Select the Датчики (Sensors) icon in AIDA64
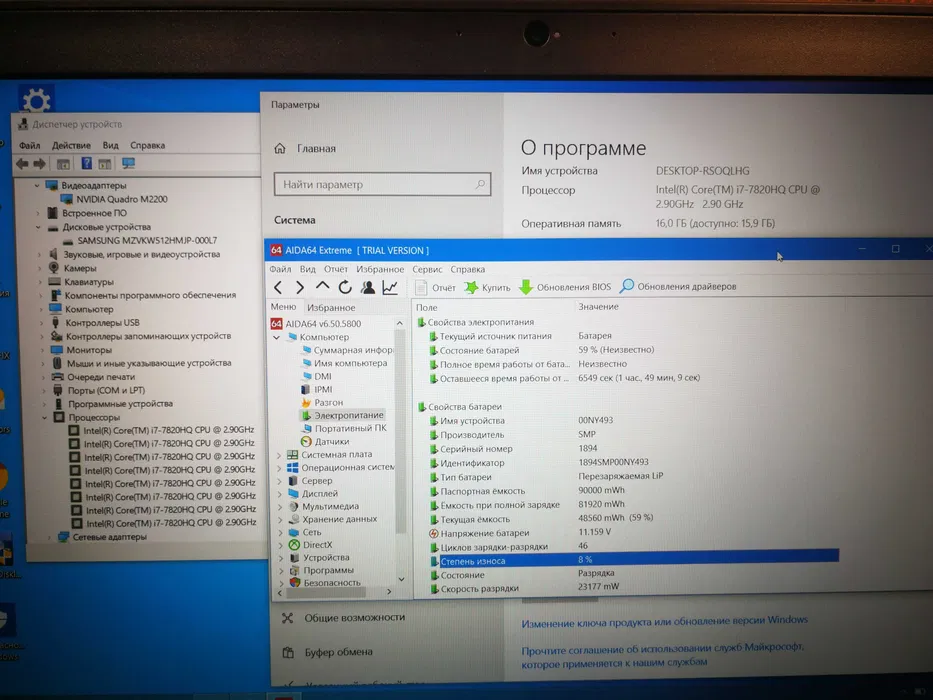The width and height of the screenshot is (933, 700). pos(307,440)
